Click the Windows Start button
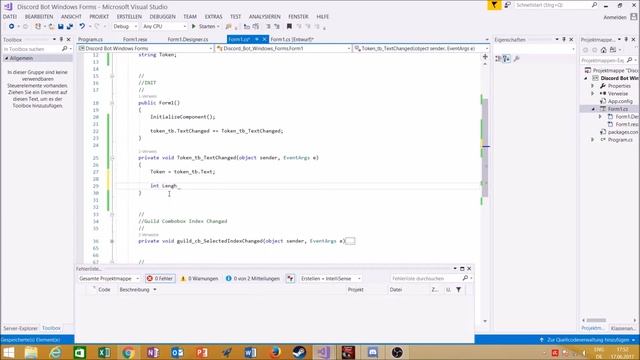The width and height of the screenshot is (640, 360). point(9,352)
